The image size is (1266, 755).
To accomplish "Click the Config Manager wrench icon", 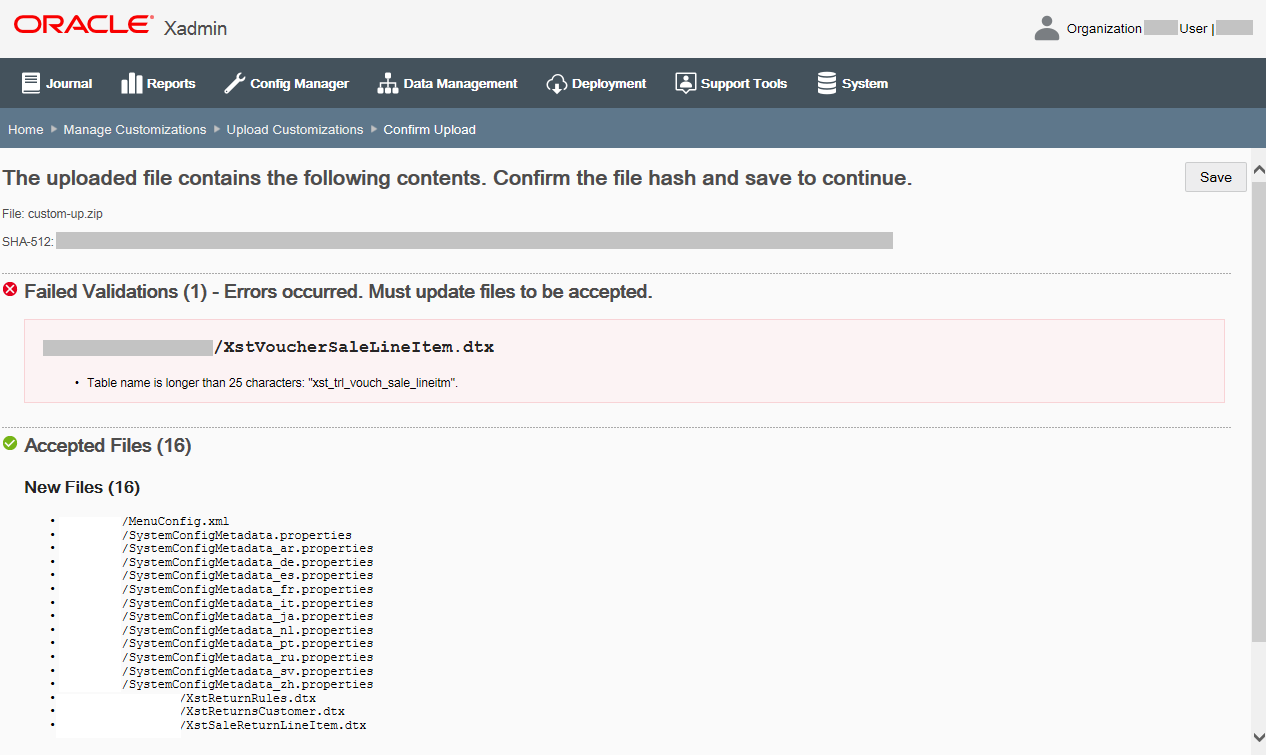I will (x=233, y=83).
